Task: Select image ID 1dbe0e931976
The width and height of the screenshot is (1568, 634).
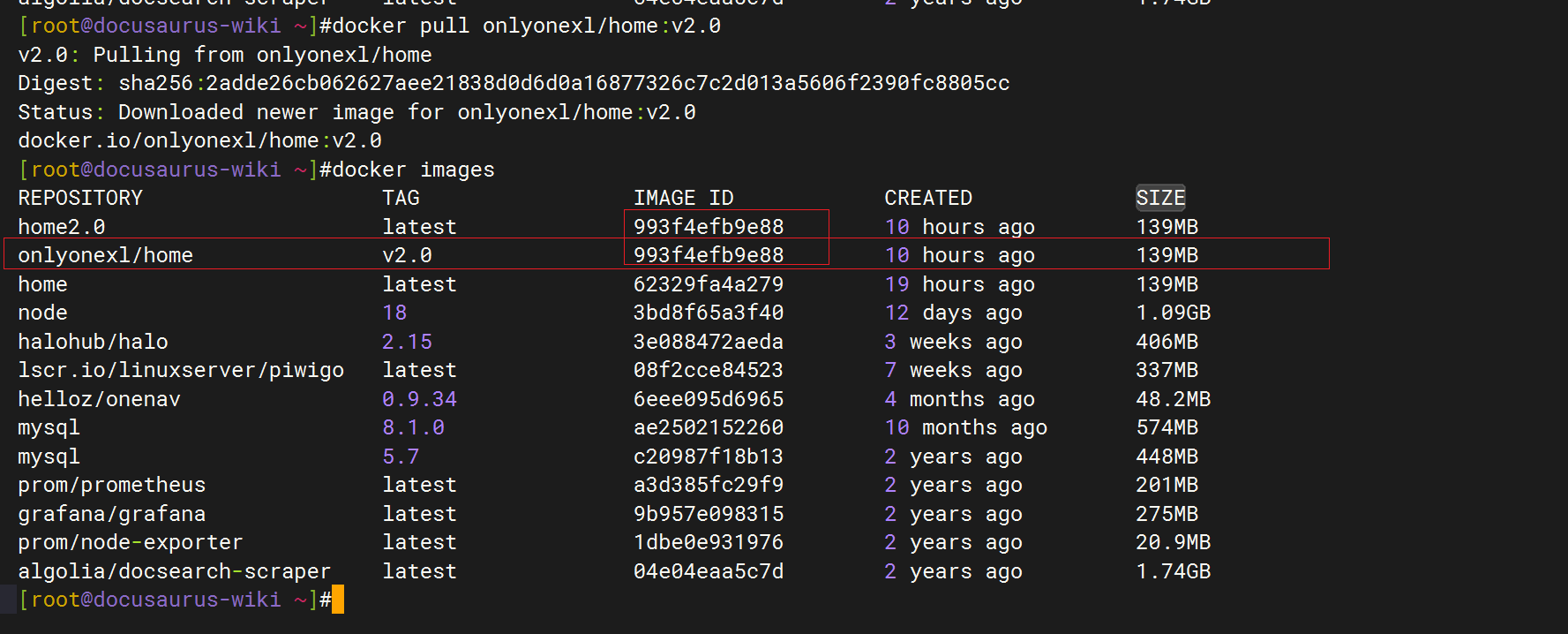Action: [x=709, y=542]
